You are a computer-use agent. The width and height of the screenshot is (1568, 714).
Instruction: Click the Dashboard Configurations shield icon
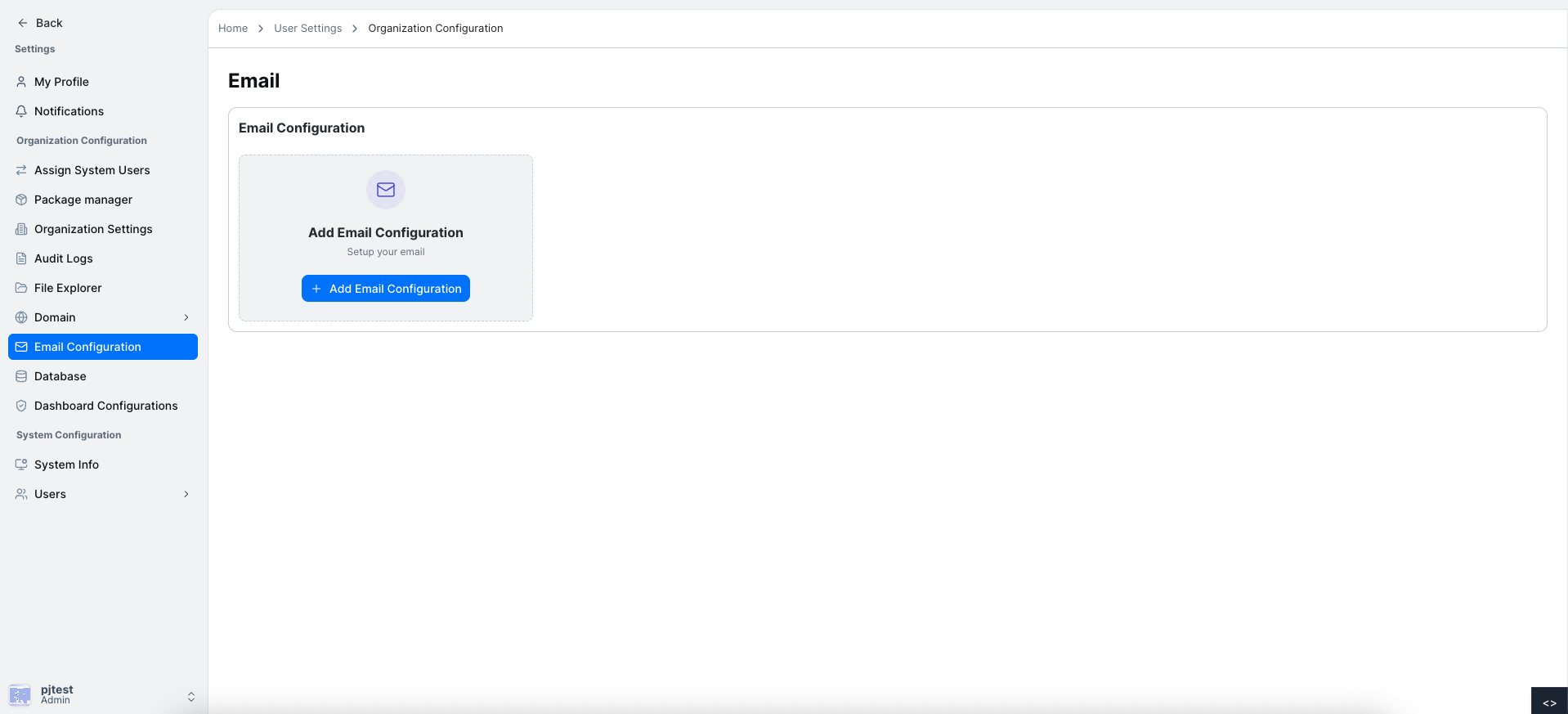pos(21,406)
